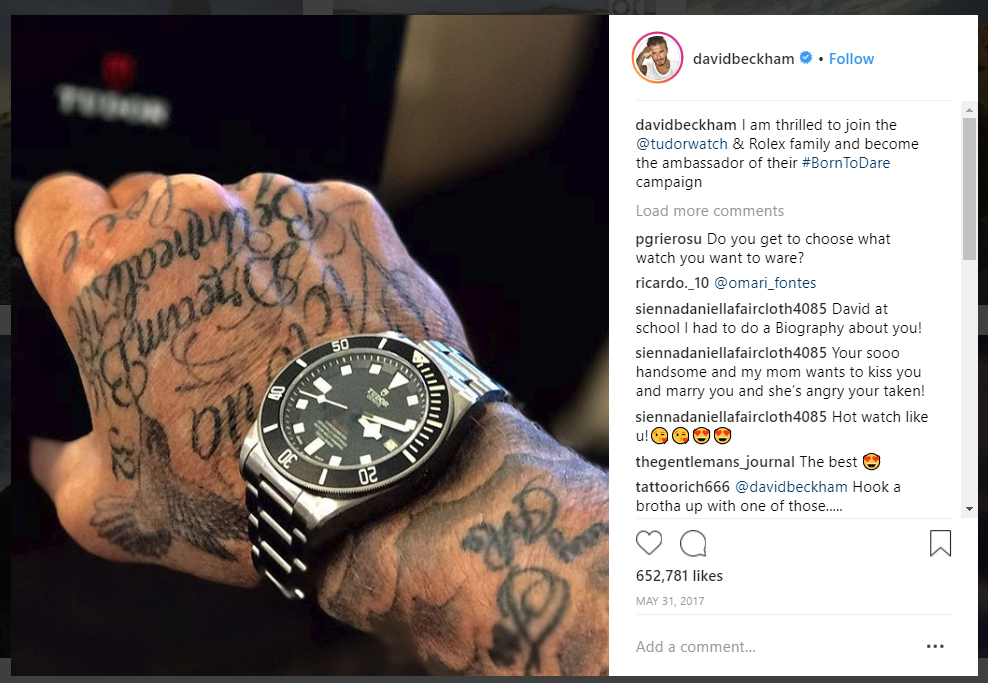988x683 pixels.
Task: Open the @tudorwatch mention link
Action: 681,144
